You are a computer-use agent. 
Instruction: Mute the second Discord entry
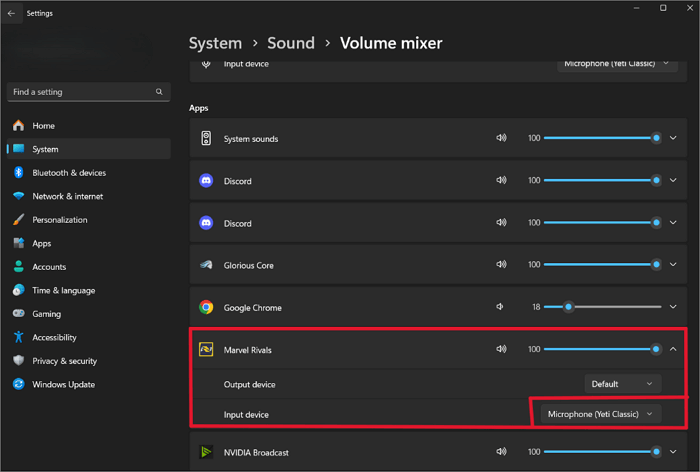coord(501,222)
